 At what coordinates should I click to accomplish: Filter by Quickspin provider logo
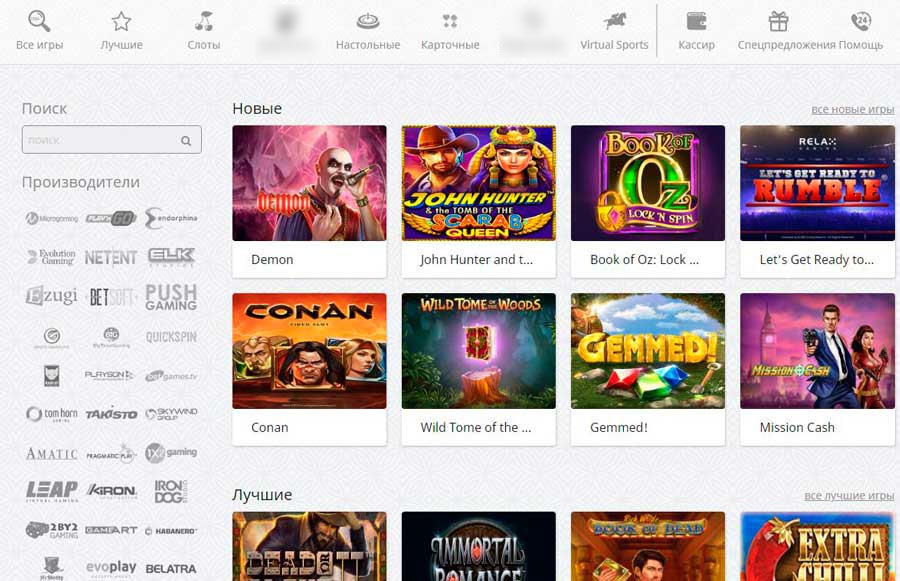point(171,337)
